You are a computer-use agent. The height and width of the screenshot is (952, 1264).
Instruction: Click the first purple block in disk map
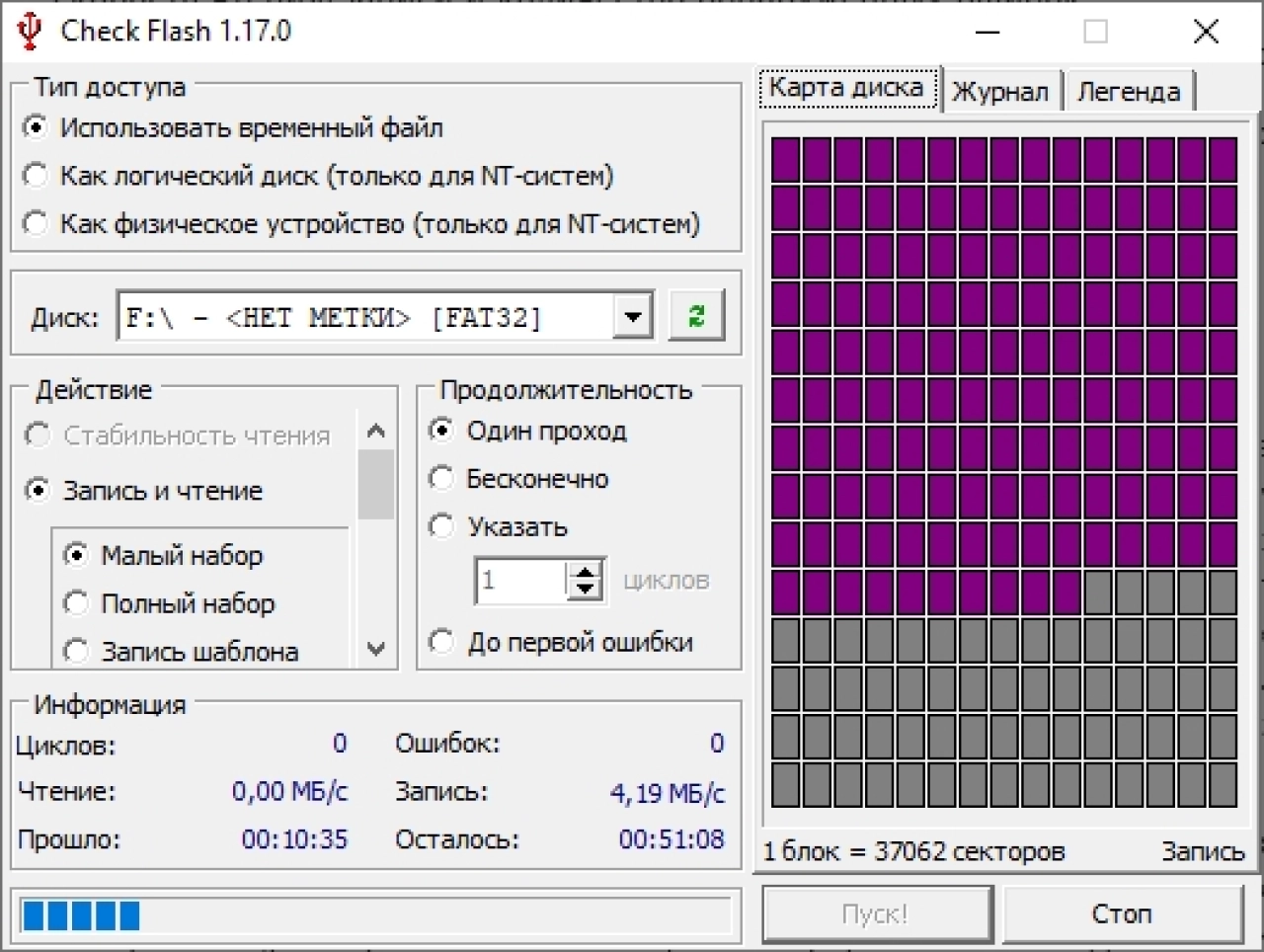point(785,159)
